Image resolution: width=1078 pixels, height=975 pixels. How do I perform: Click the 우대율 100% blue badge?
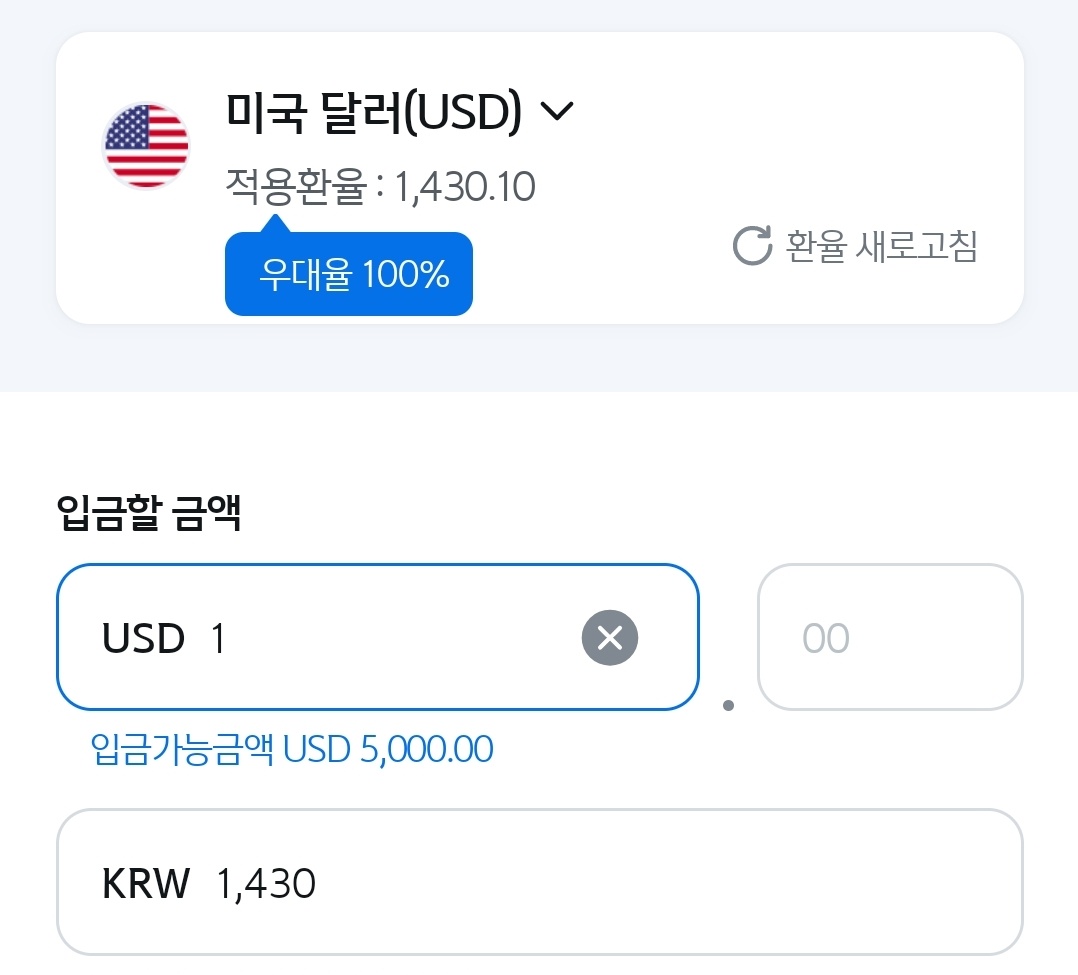click(349, 275)
